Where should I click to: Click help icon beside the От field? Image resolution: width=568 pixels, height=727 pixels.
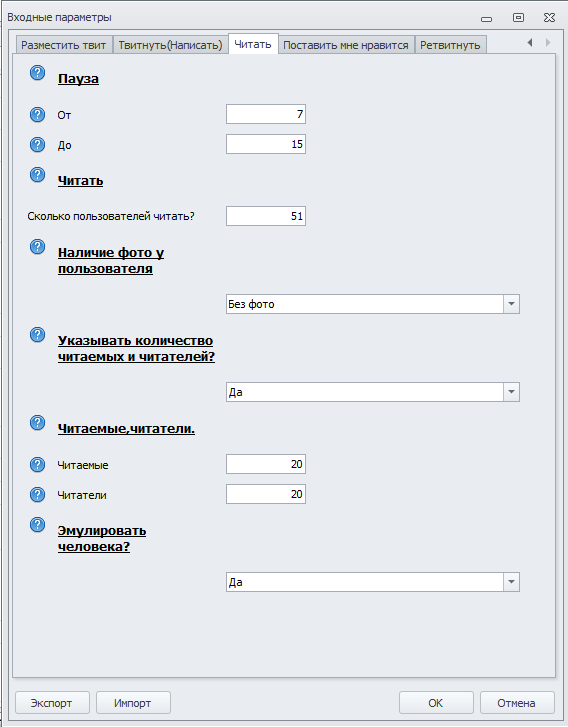click(38, 115)
